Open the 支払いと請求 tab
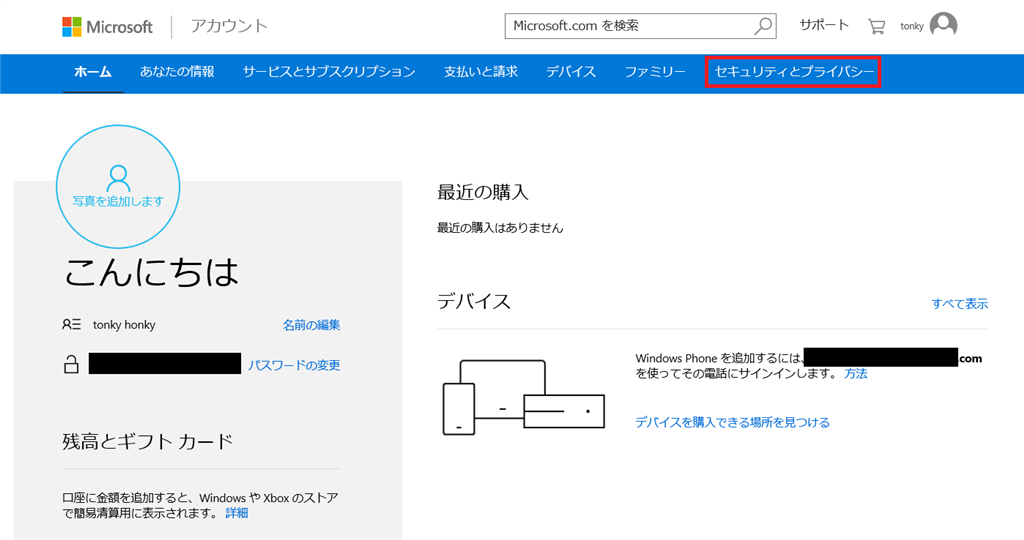This screenshot has width=1024, height=540. tap(481, 72)
